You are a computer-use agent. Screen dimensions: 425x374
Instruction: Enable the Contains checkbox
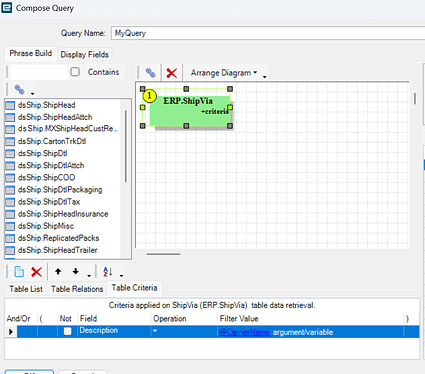tap(75, 72)
